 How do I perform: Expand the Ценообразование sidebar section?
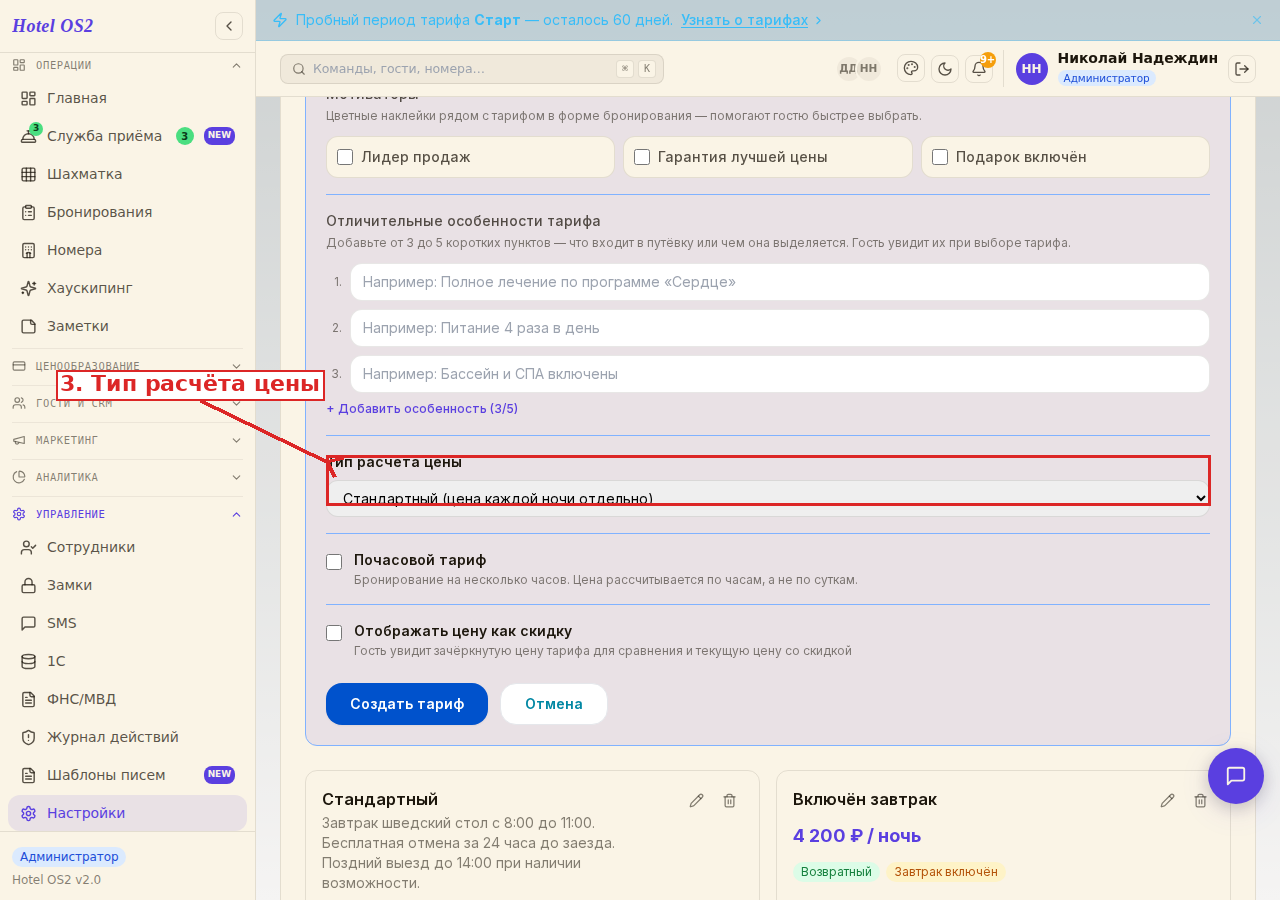pyautogui.click(x=127, y=366)
